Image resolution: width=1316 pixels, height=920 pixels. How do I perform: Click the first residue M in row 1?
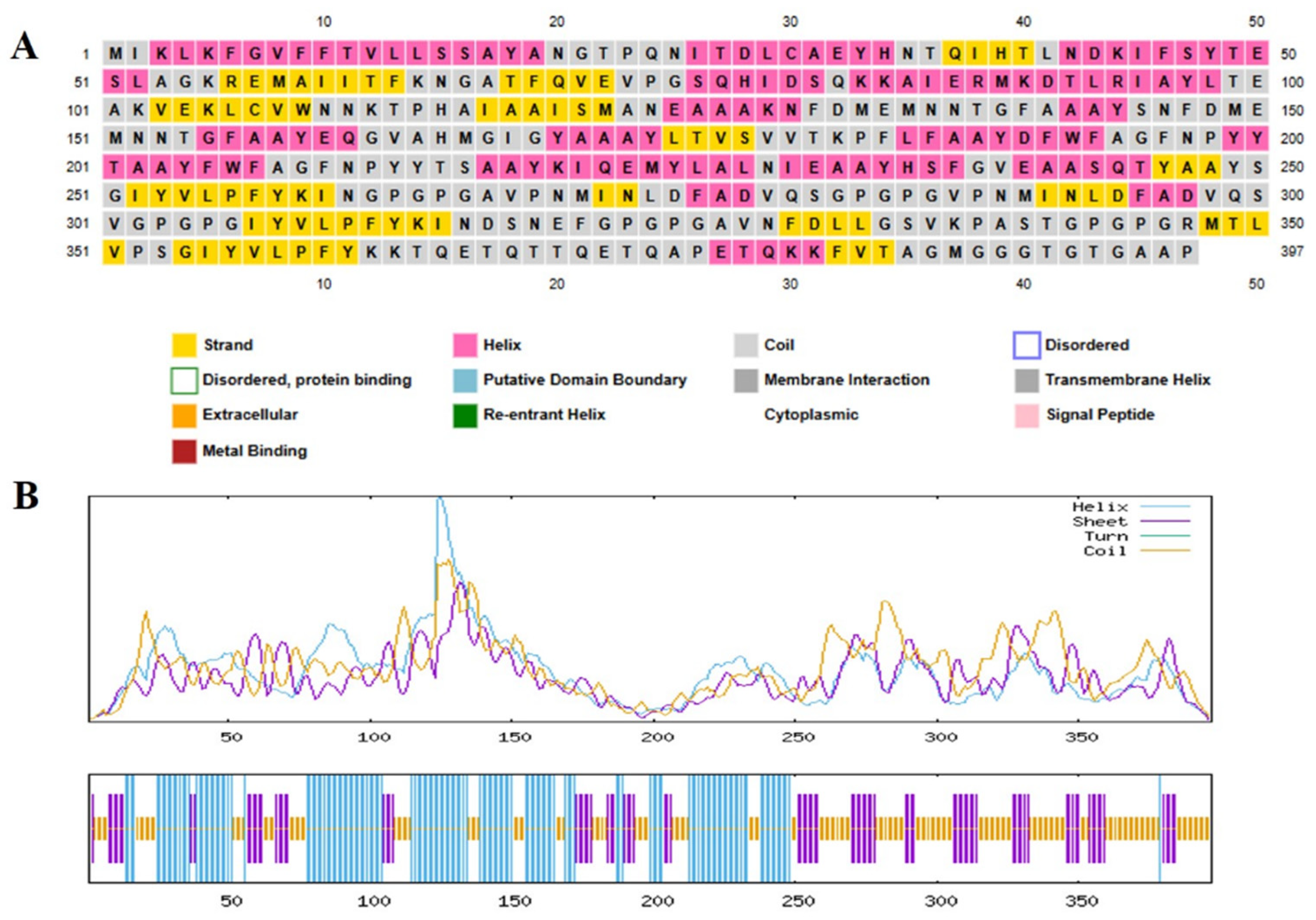pos(115,53)
